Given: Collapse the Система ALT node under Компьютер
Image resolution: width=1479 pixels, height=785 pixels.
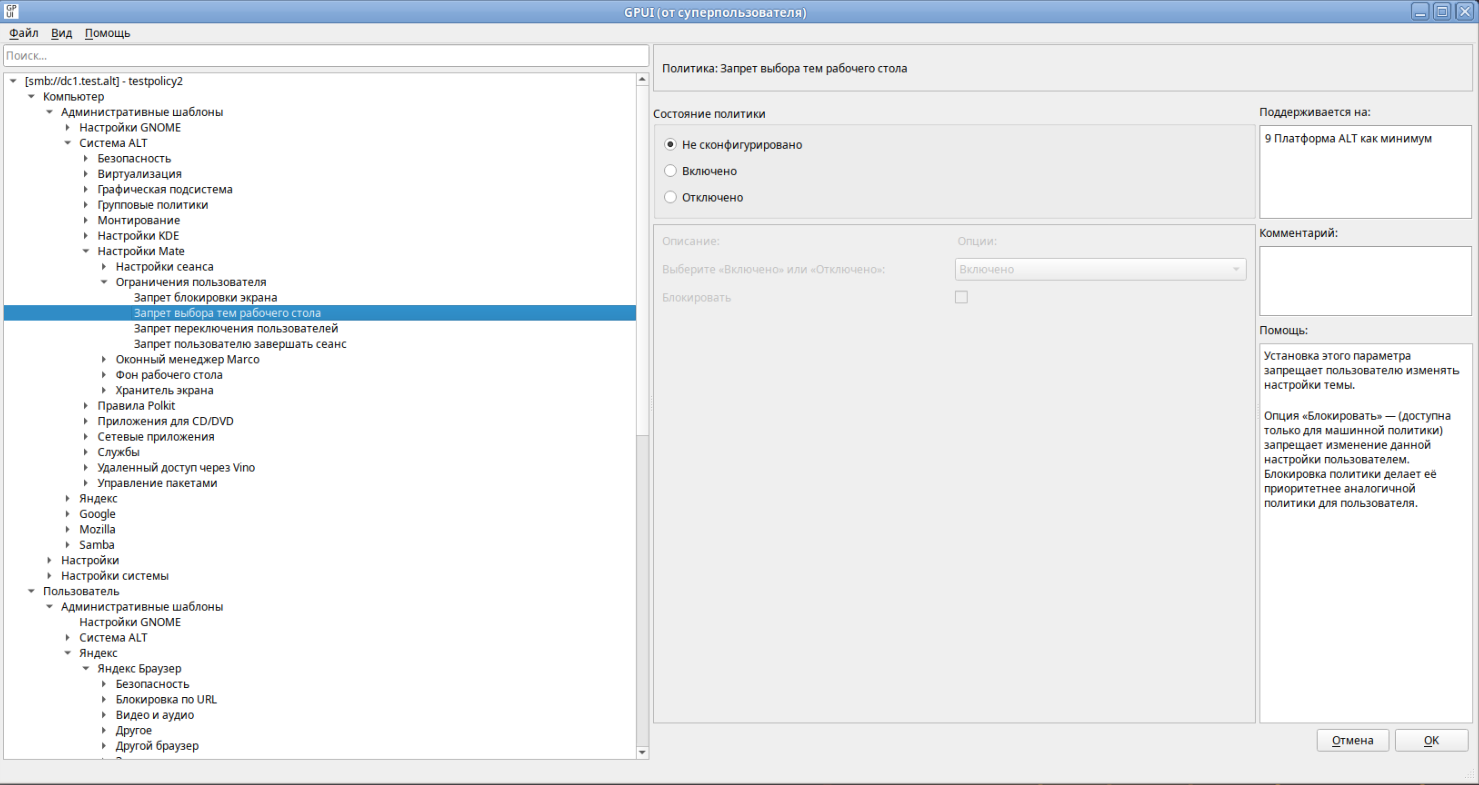Looking at the screenshot, I should [68, 143].
